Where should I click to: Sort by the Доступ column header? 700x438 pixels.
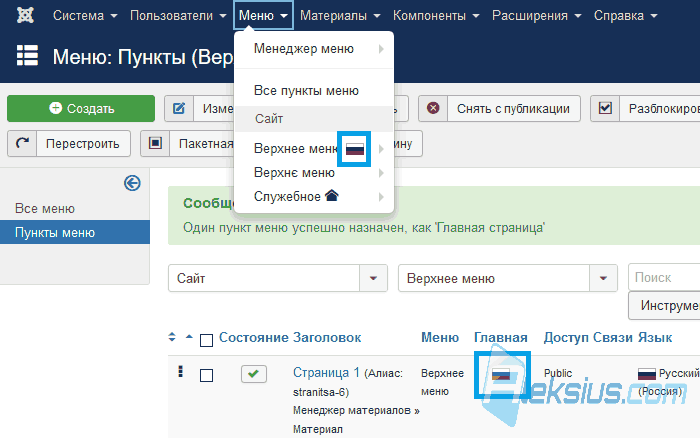[567, 338]
